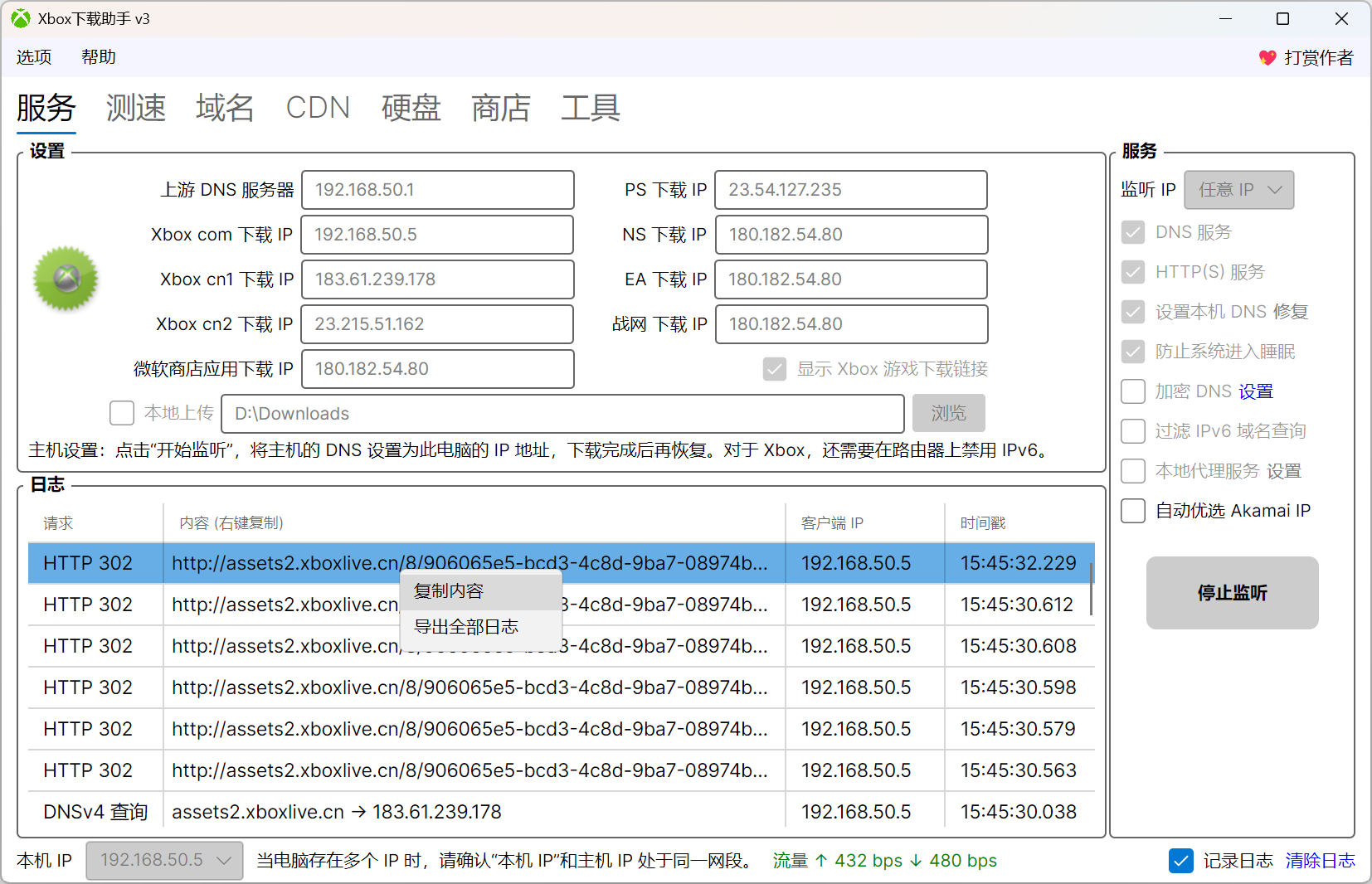Select log row with timestamp 15:45:30.579
This screenshot has height=884, width=1372.
click(562, 729)
